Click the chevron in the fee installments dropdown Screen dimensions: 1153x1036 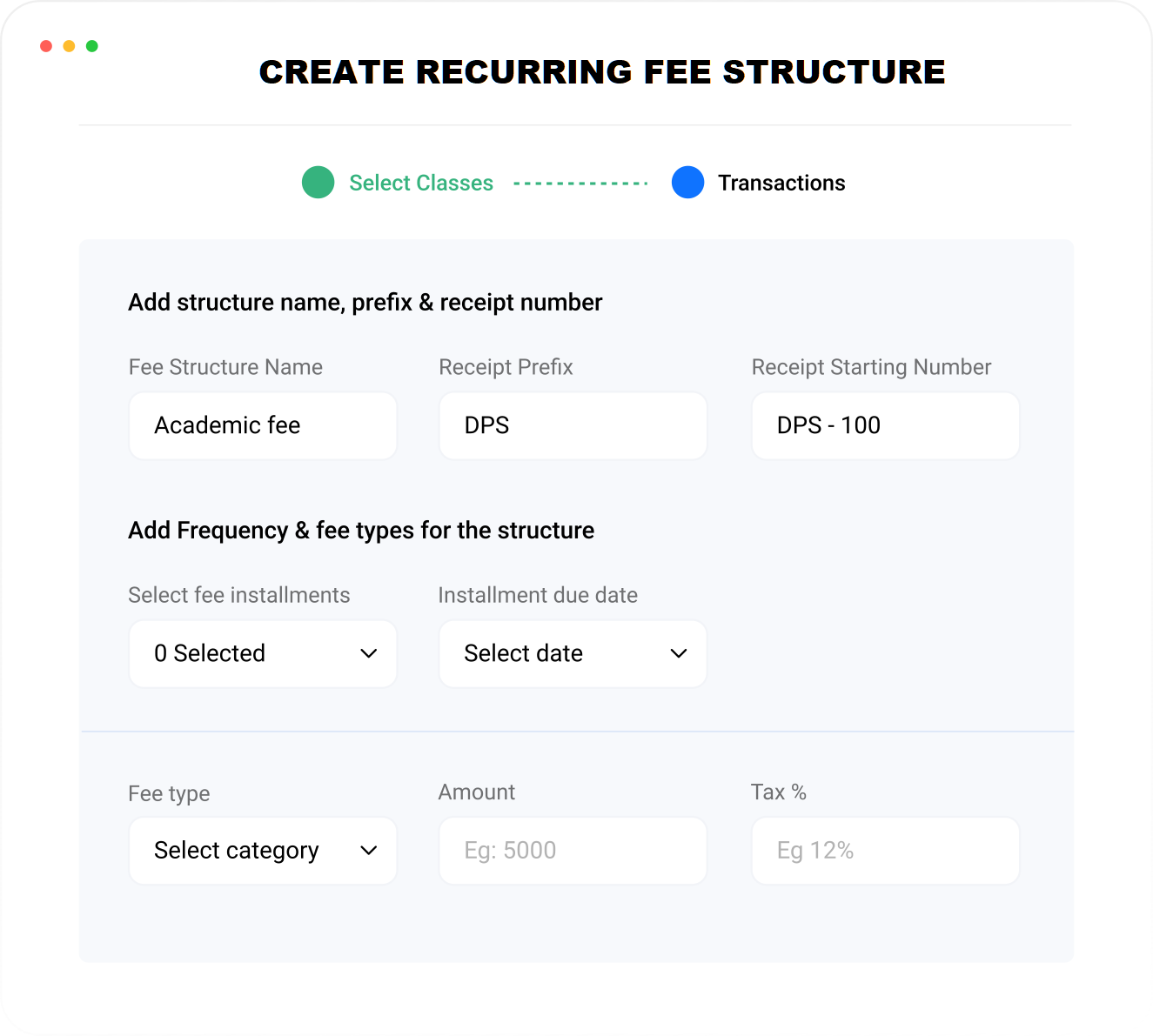click(x=369, y=653)
